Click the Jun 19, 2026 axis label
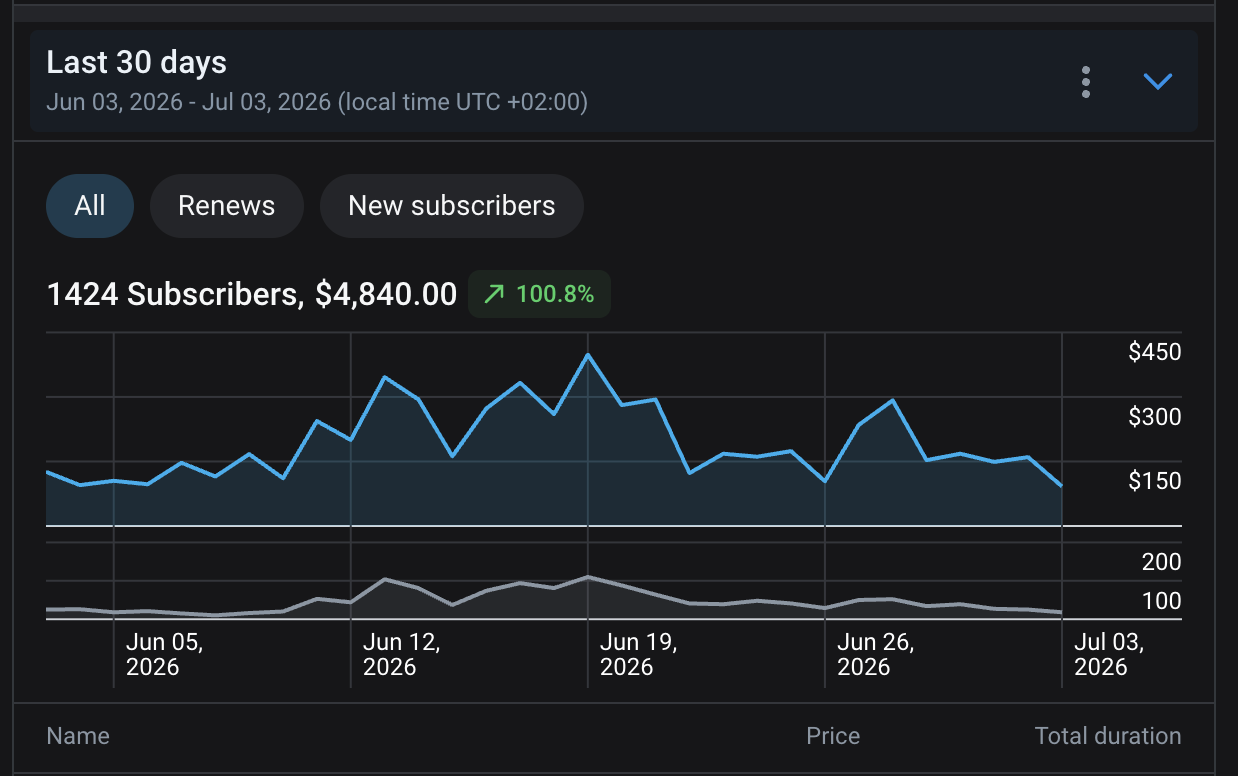Viewport: 1238px width, 776px height. (x=639, y=654)
